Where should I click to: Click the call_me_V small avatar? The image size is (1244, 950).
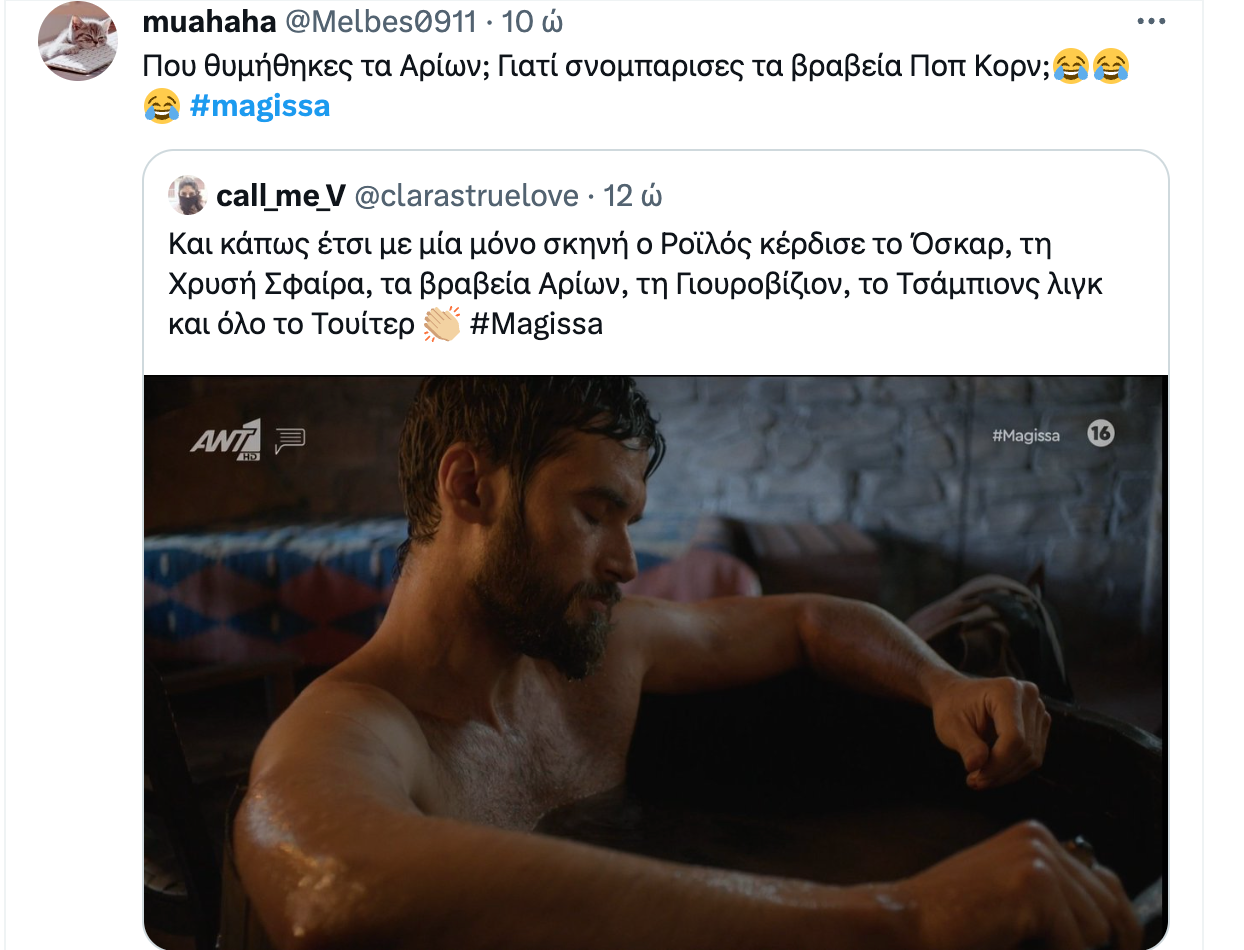click(x=187, y=195)
